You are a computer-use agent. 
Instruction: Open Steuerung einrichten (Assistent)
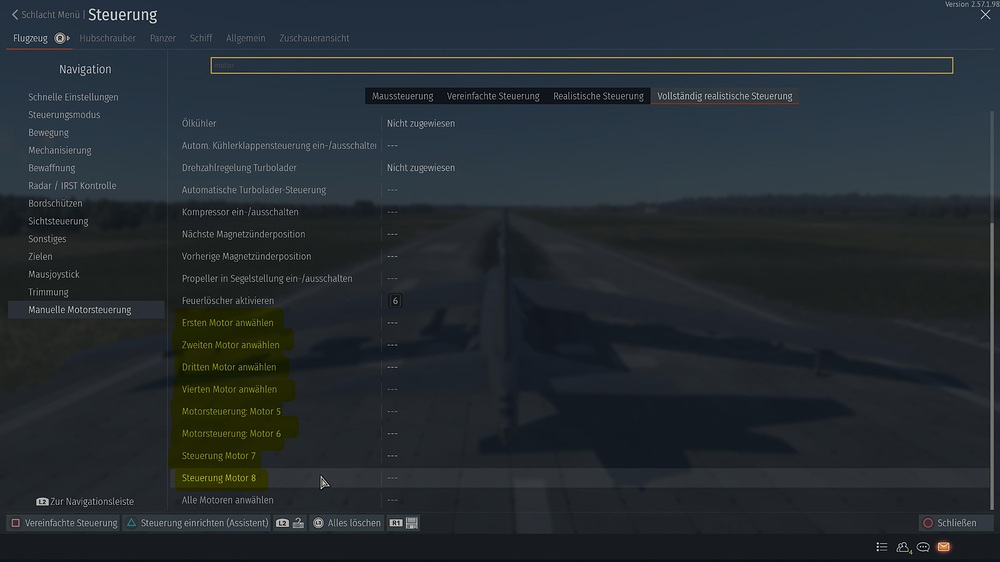197,523
